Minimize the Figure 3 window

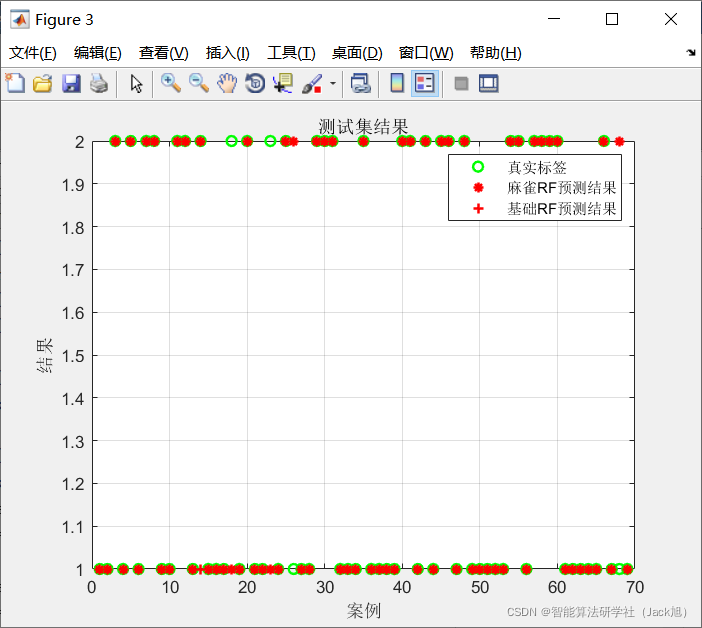pos(554,19)
